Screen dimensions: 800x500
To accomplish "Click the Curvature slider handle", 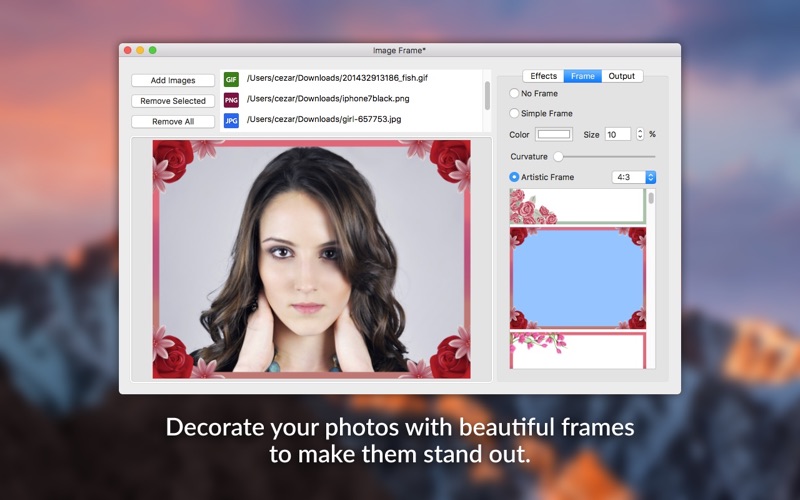I will tap(558, 156).
